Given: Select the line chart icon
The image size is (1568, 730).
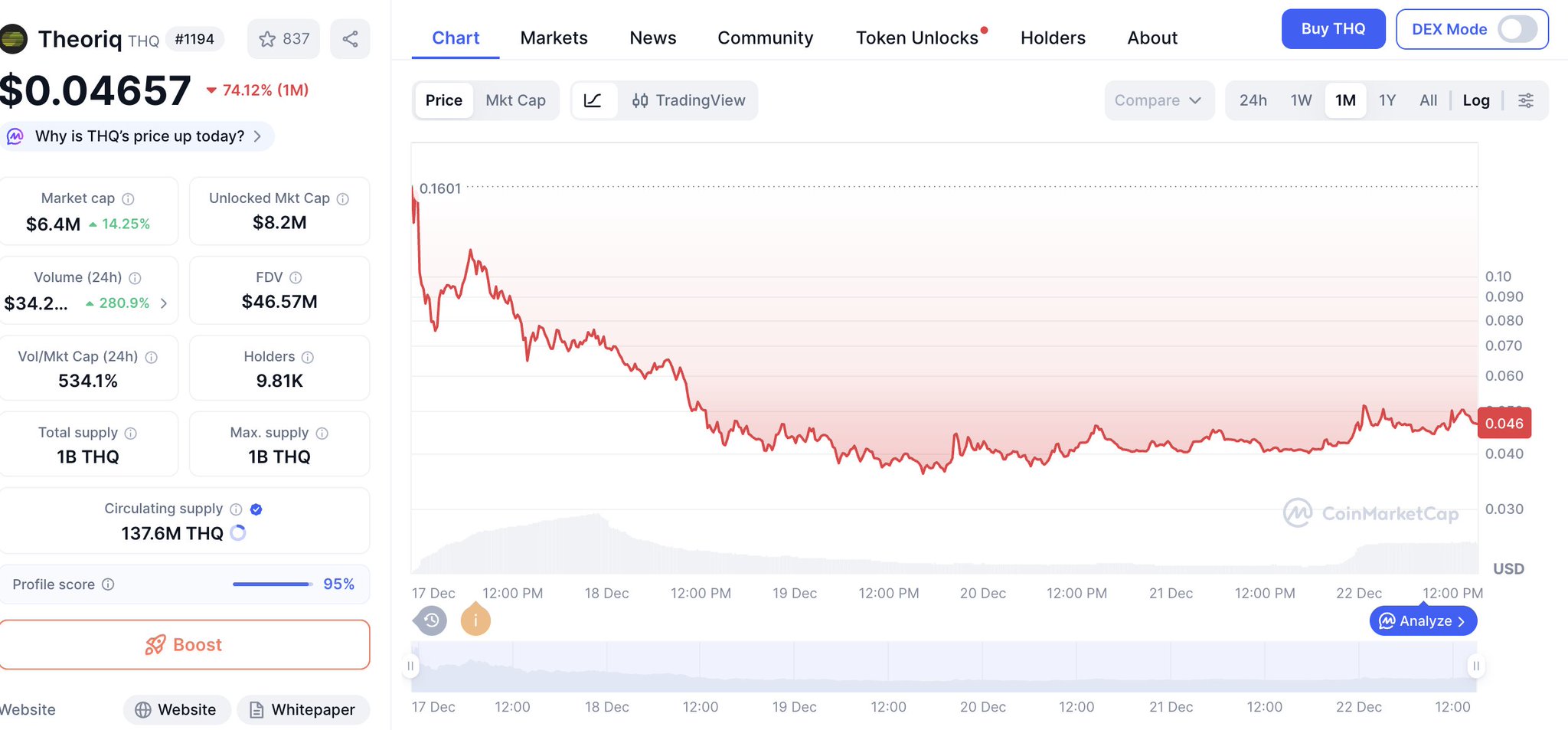Looking at the screenshot, I should tap(593, 100).
